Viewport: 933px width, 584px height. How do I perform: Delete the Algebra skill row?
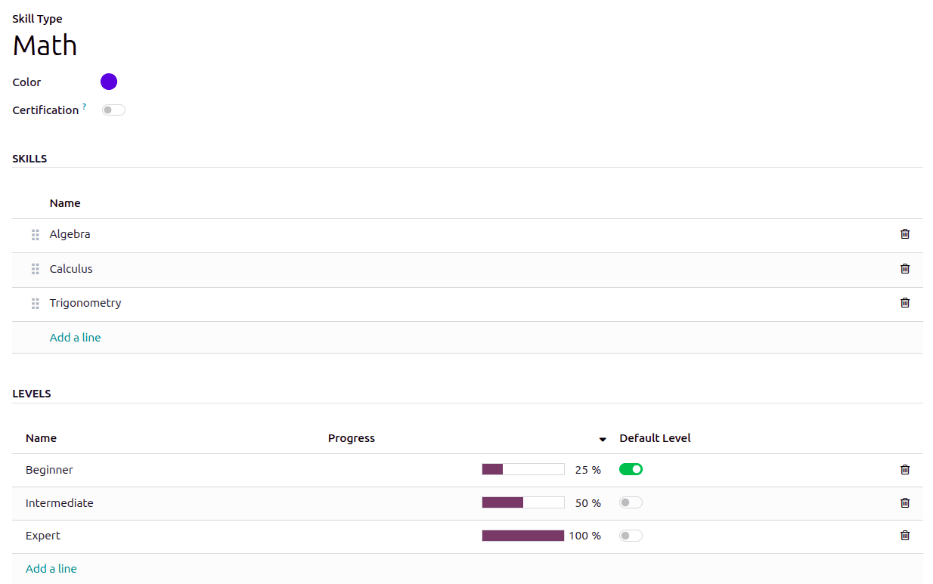(904, 234)
